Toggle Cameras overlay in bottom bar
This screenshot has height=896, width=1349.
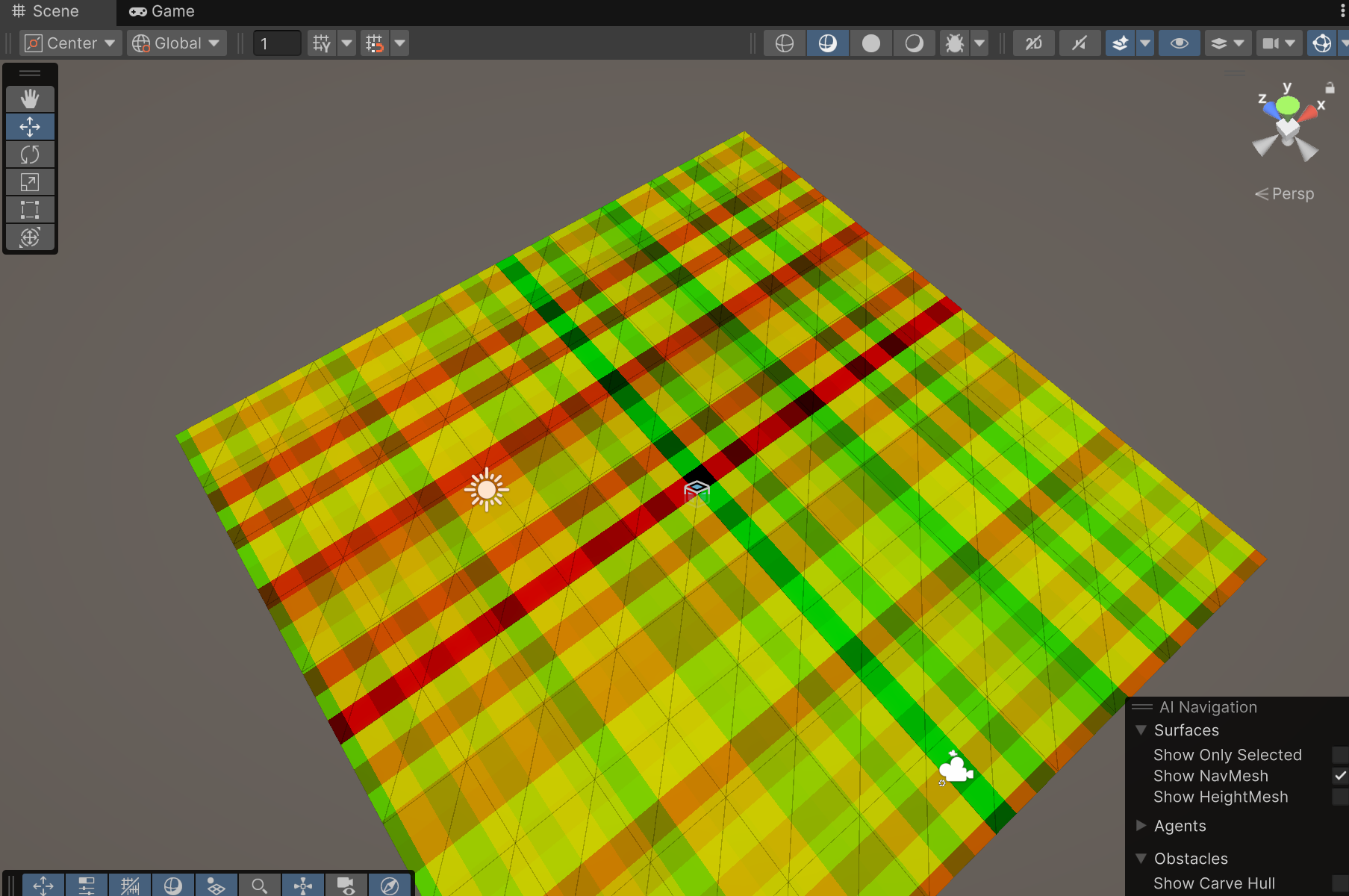346,886
